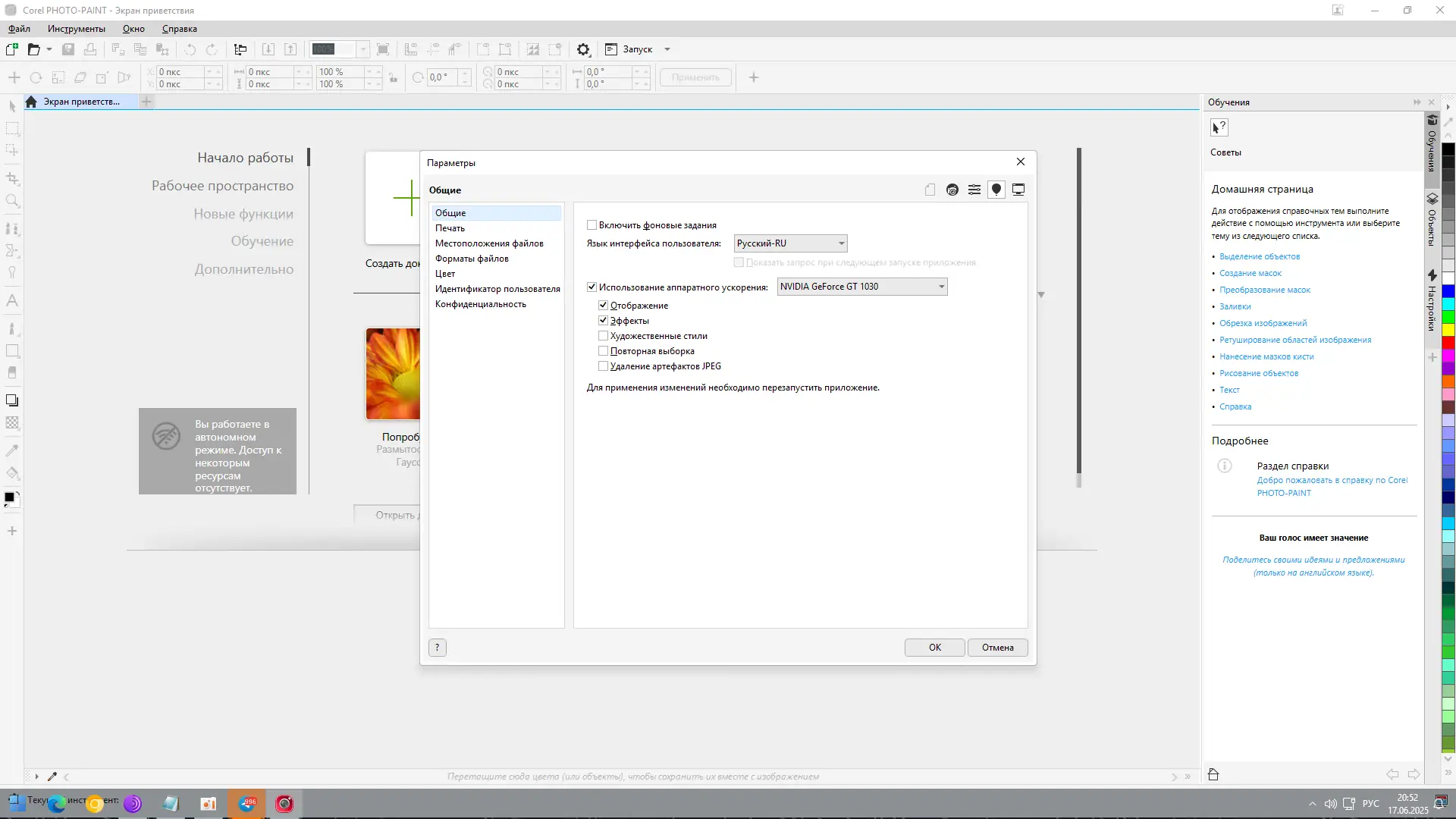This screenshot has width=1456, height=819.
Task: Click the Create new document icon
Action: tap(12, 49)
